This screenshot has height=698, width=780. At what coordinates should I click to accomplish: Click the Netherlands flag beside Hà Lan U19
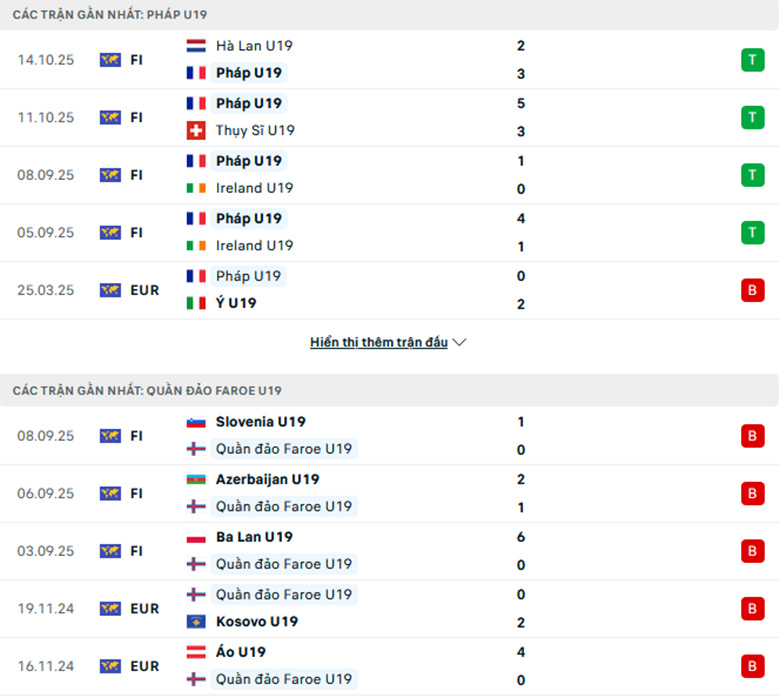pyautogui.click(x=196, y=46)
